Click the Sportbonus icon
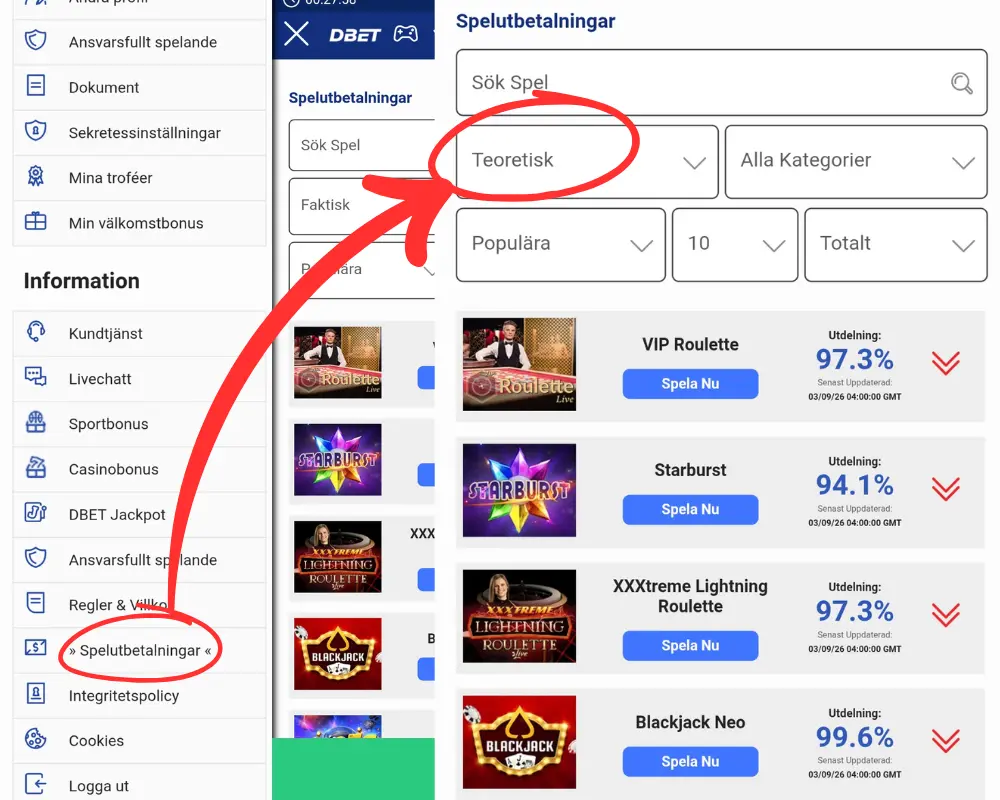Image resolution: width=1000 pixels, height=800 pixels. click(36, 422)
